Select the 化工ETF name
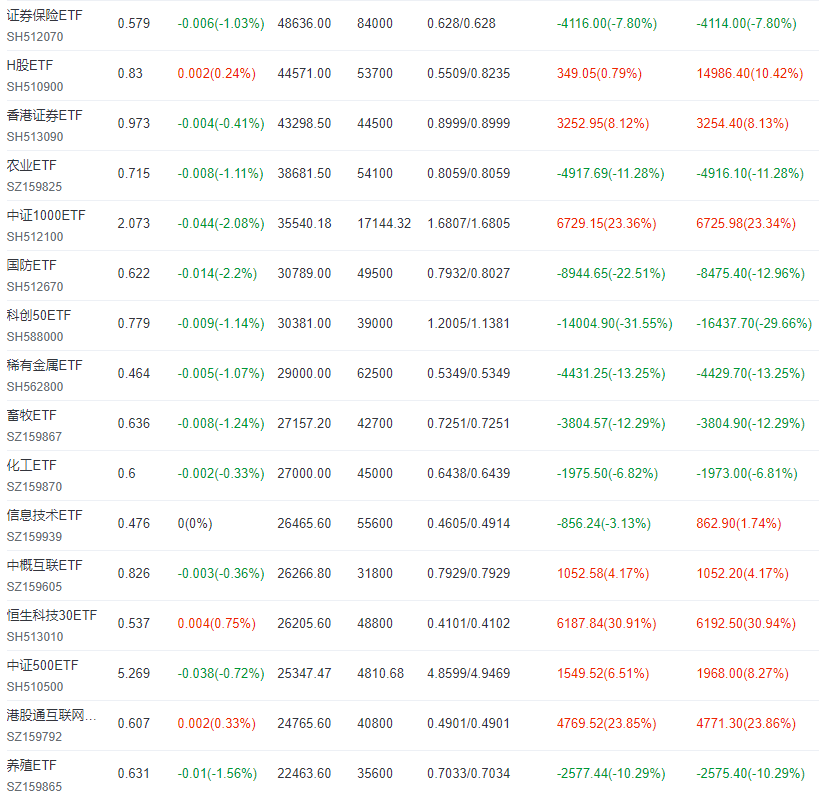Image resolution: width=819 pixels, height=798 pixels. (31, 465)
